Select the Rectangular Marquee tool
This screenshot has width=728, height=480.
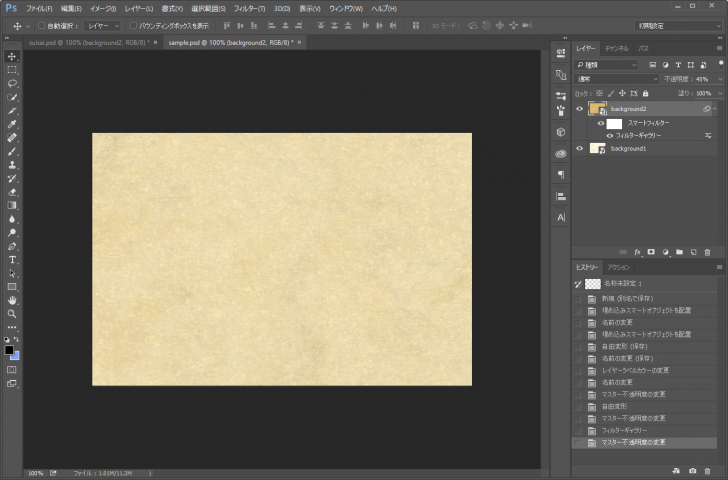click(12, 70)
